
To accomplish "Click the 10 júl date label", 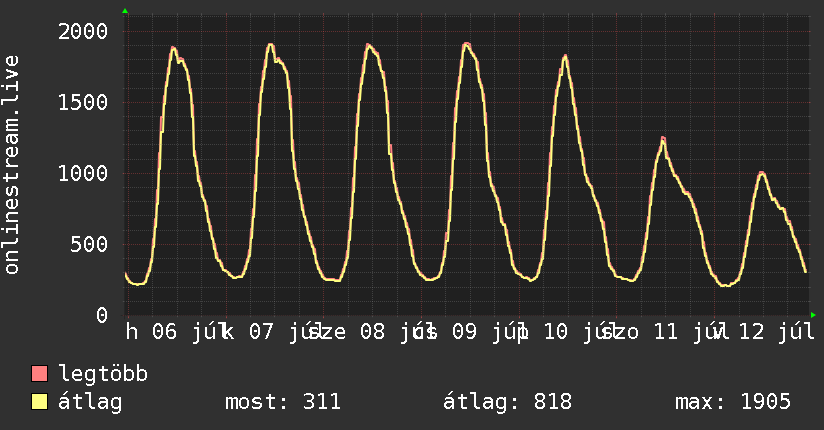I will (x=582, y=332).
